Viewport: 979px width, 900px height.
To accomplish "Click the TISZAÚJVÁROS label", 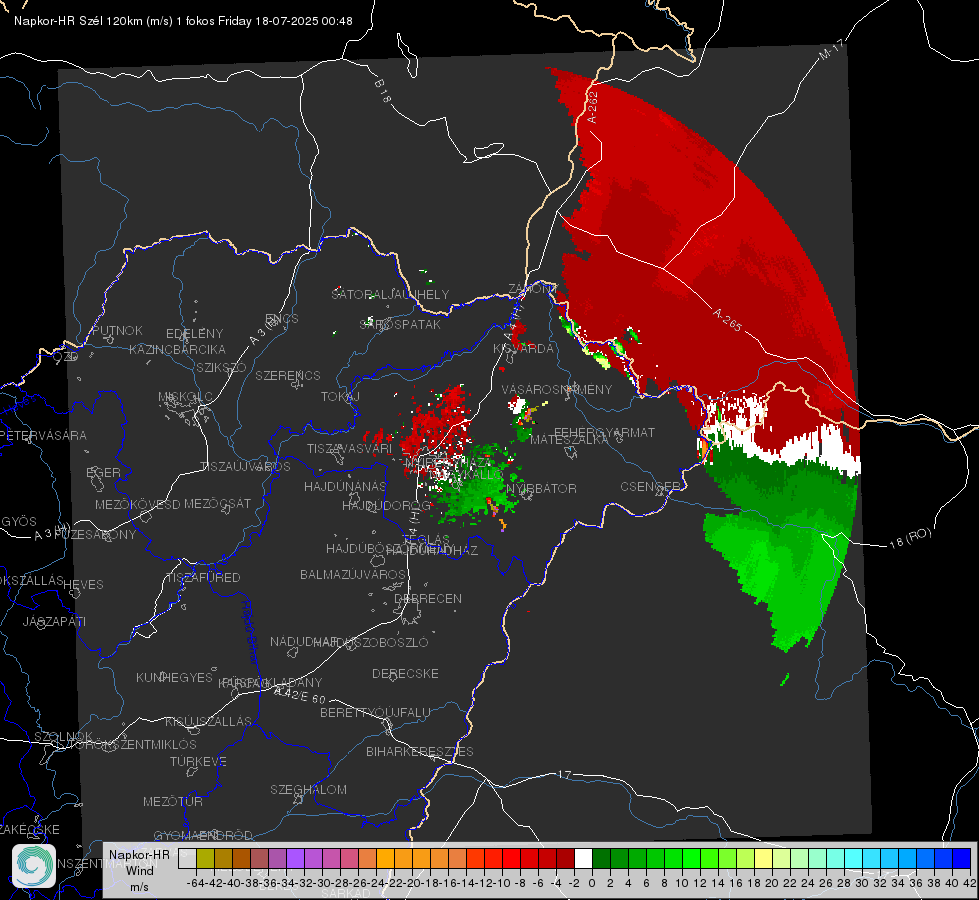I will coord(245,467).
